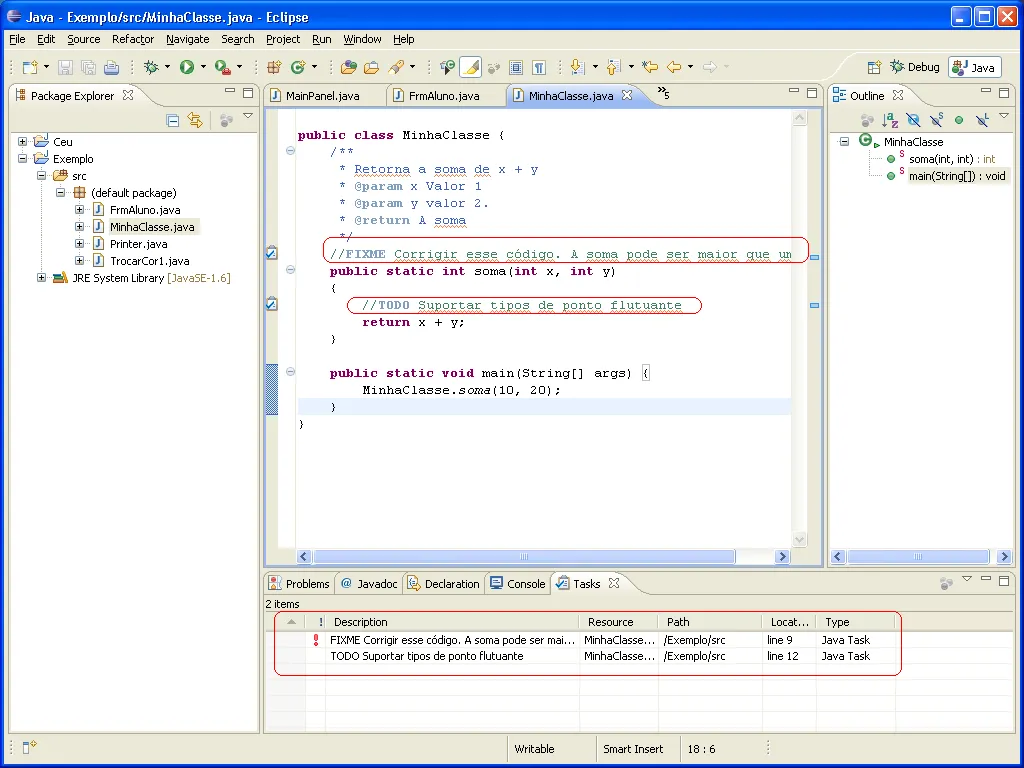This screenshot has width=1024, height=768.
Task: Click the back navigation arrow in toolbar
Action: (674, 67)
